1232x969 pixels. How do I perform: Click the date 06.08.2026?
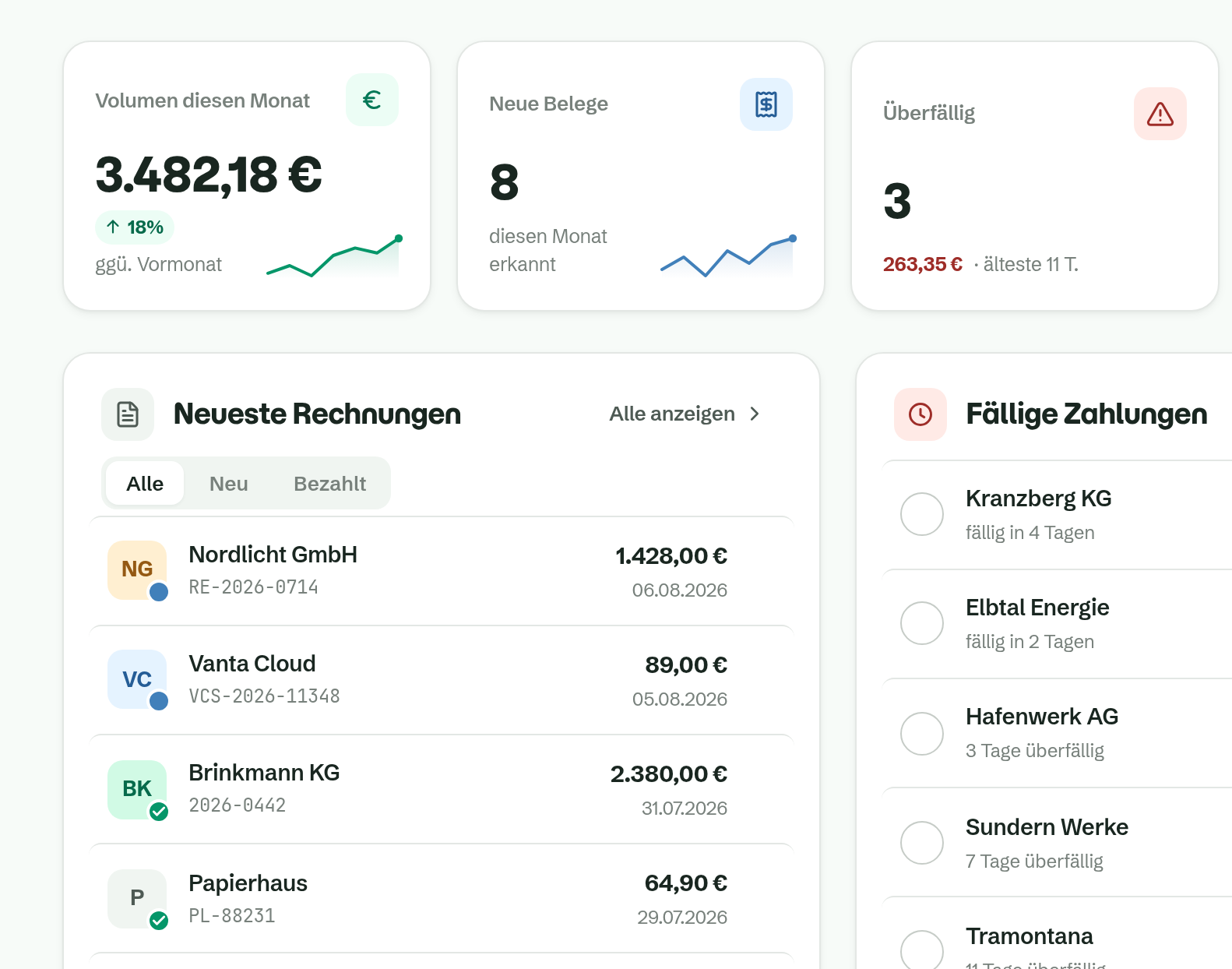pos(680,590)
